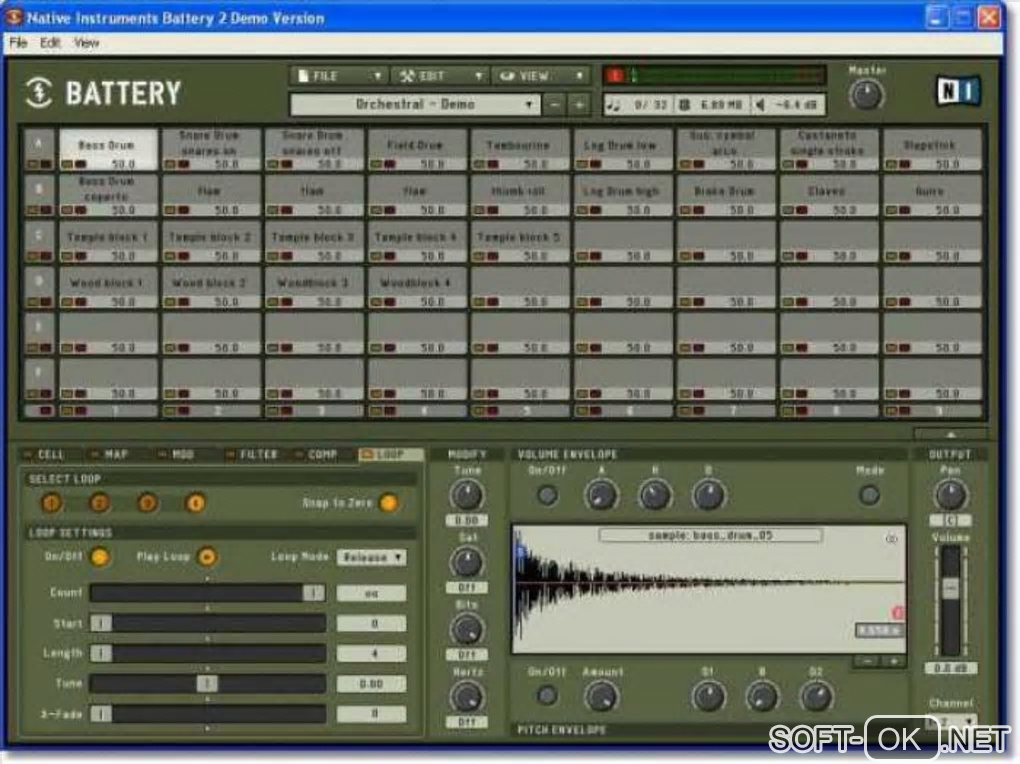Switch to the CELL tab
Viewport: 1020px width, 764px height.
pyautogui.click(x=44, y=454)
